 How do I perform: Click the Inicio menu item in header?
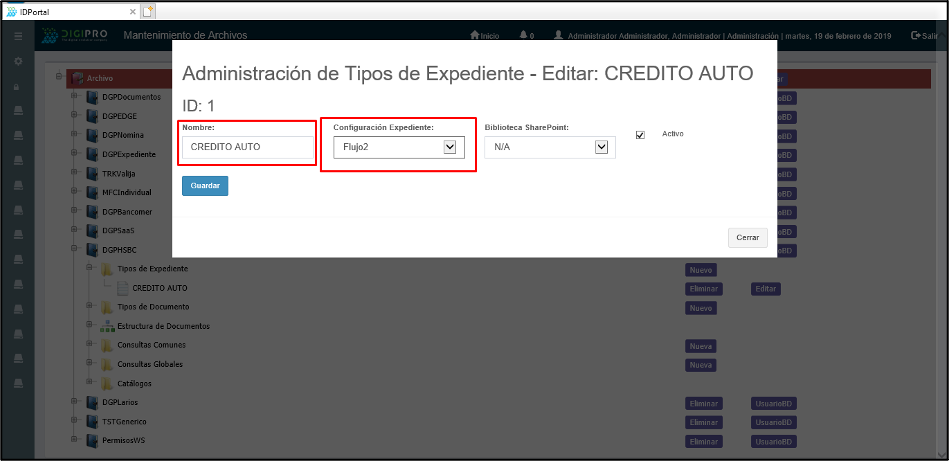click(484, 36)
